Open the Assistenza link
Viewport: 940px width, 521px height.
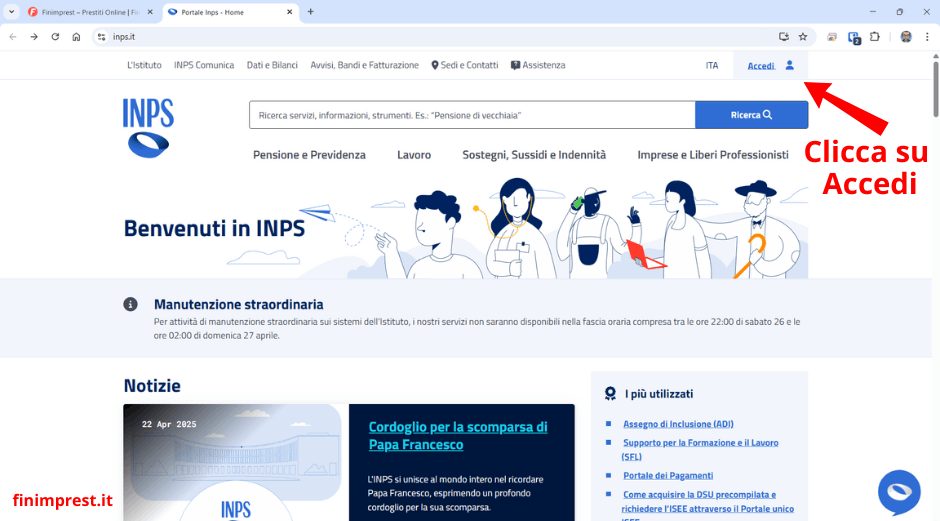click(x=538, y=65)
